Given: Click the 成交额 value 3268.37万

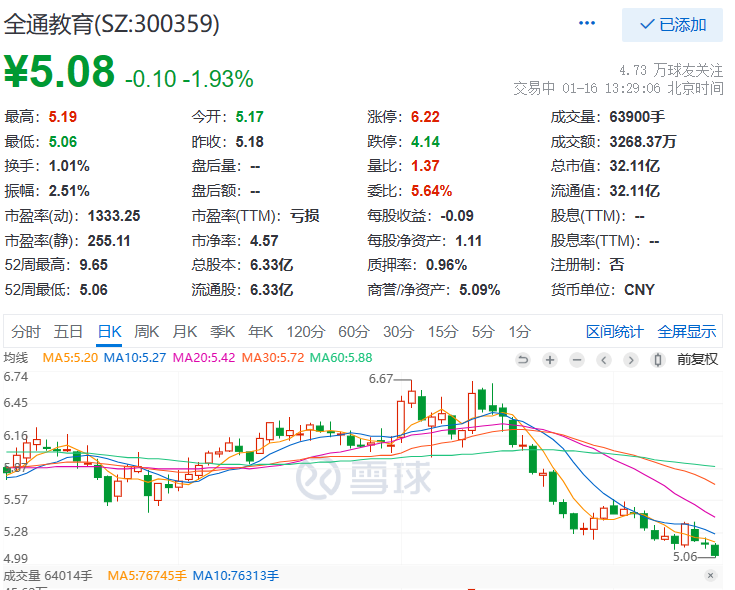Looking at the screenshot, I should tap(643, 142).
